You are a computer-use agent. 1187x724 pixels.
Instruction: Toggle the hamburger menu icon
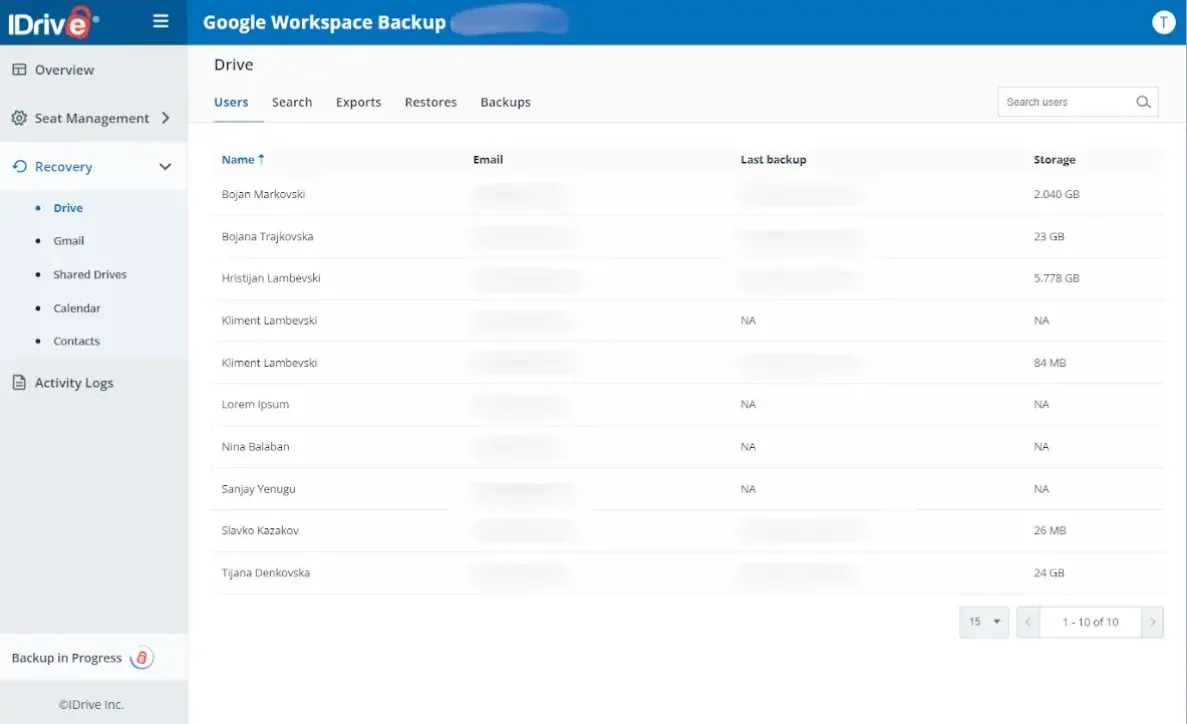point(160,21)
